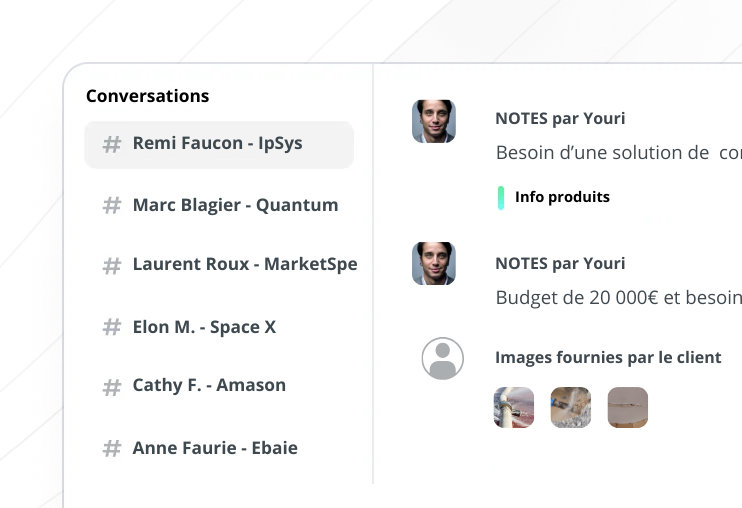This screenshot has height=508, width=742.
Task: Click hash icon beside Elon M. - Space X
Action: coord(112,328)
